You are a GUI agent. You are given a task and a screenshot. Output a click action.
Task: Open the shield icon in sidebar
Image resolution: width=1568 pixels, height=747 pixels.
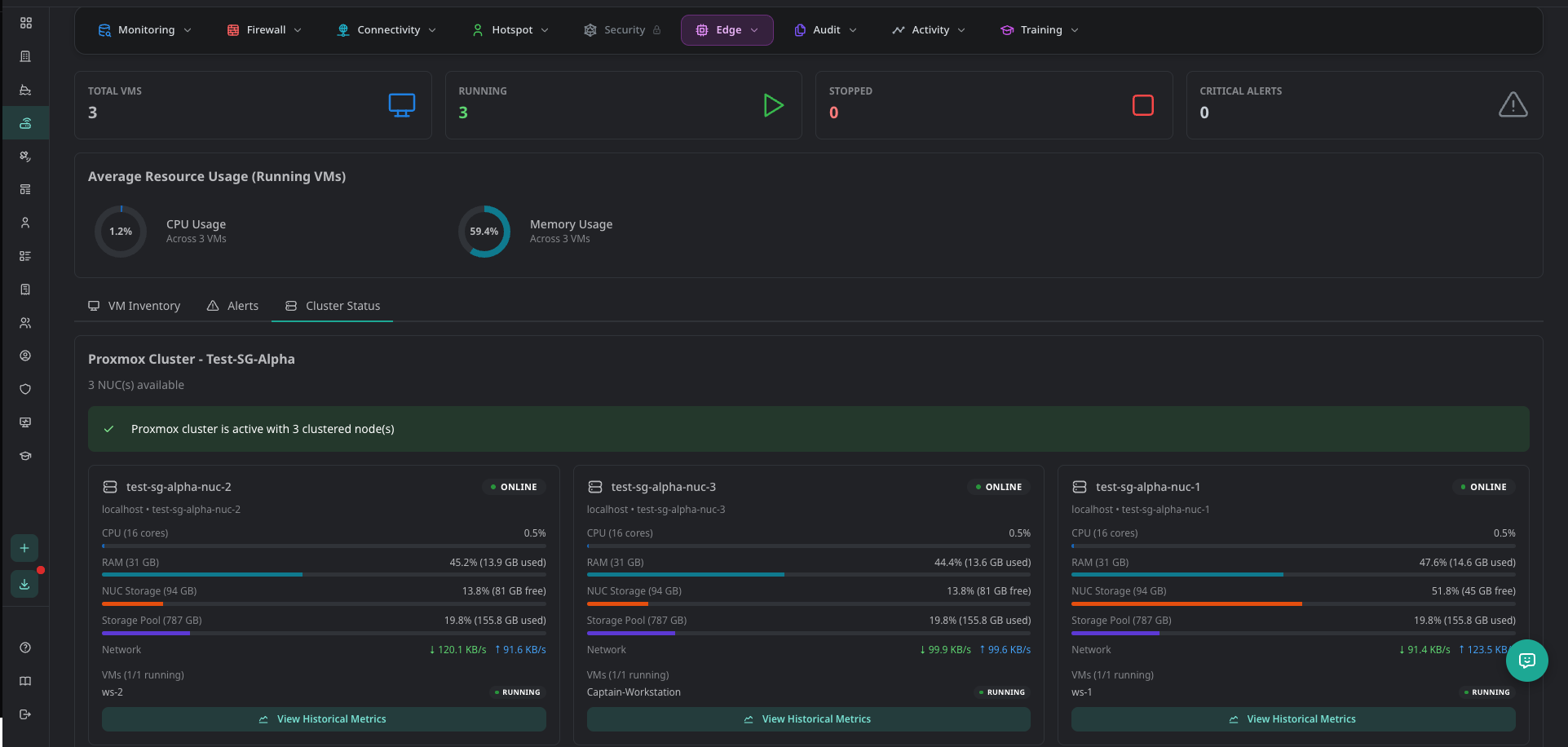click(25, 389)
